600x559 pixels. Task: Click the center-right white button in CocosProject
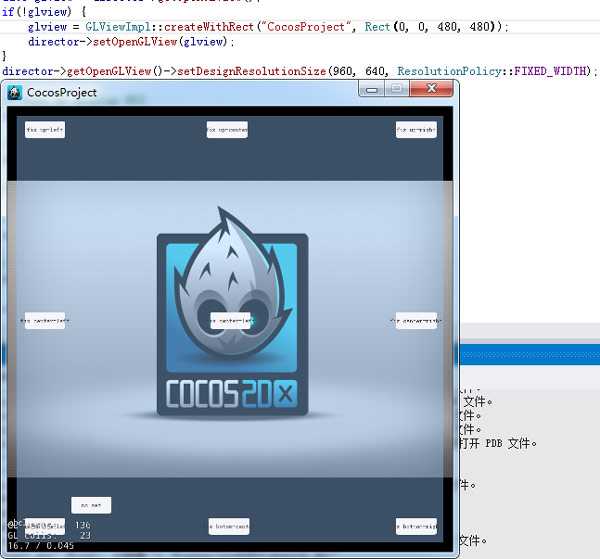[x=416, y=321]
